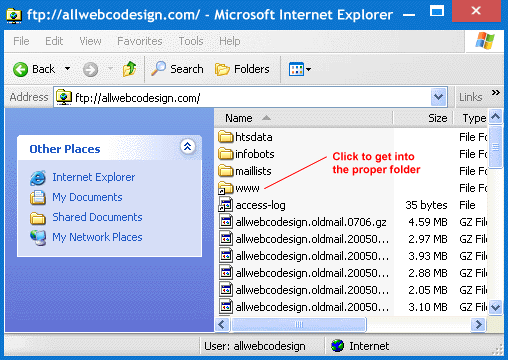Click the maillists folder name
This screenshot has height=360, width=508.
pos(253,171)
